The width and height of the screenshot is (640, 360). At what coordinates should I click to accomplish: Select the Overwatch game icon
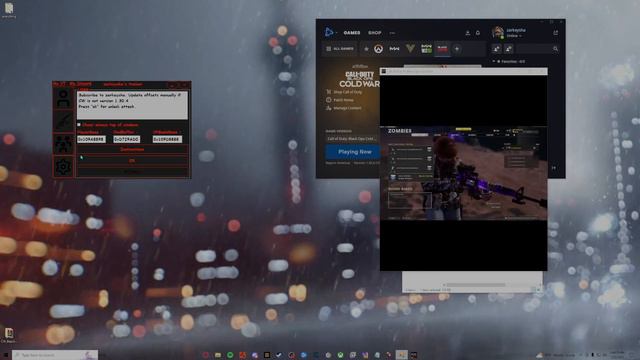click(x=378, y=49)
